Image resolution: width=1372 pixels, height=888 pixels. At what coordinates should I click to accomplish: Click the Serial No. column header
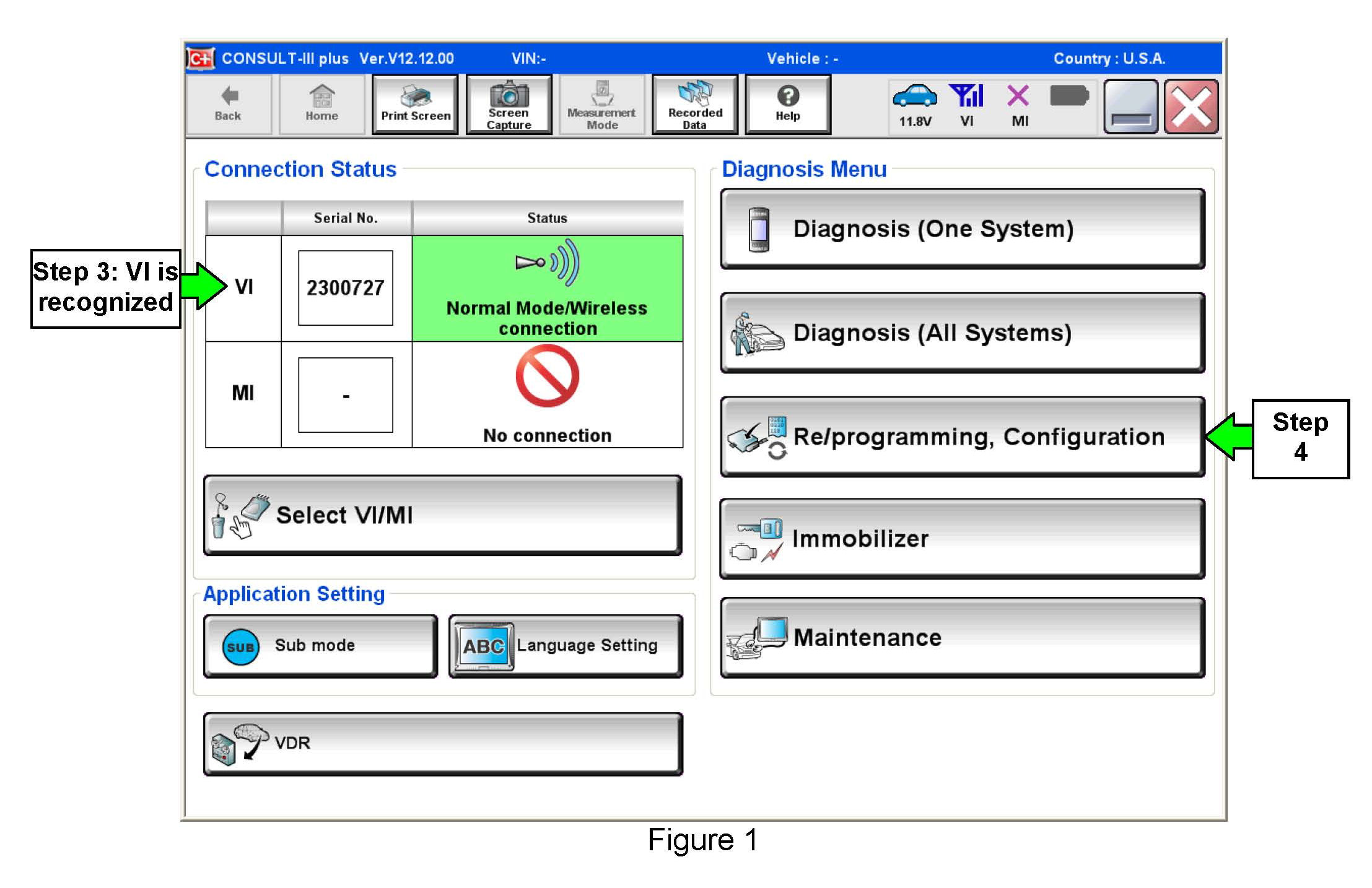(x=346, y=218)
